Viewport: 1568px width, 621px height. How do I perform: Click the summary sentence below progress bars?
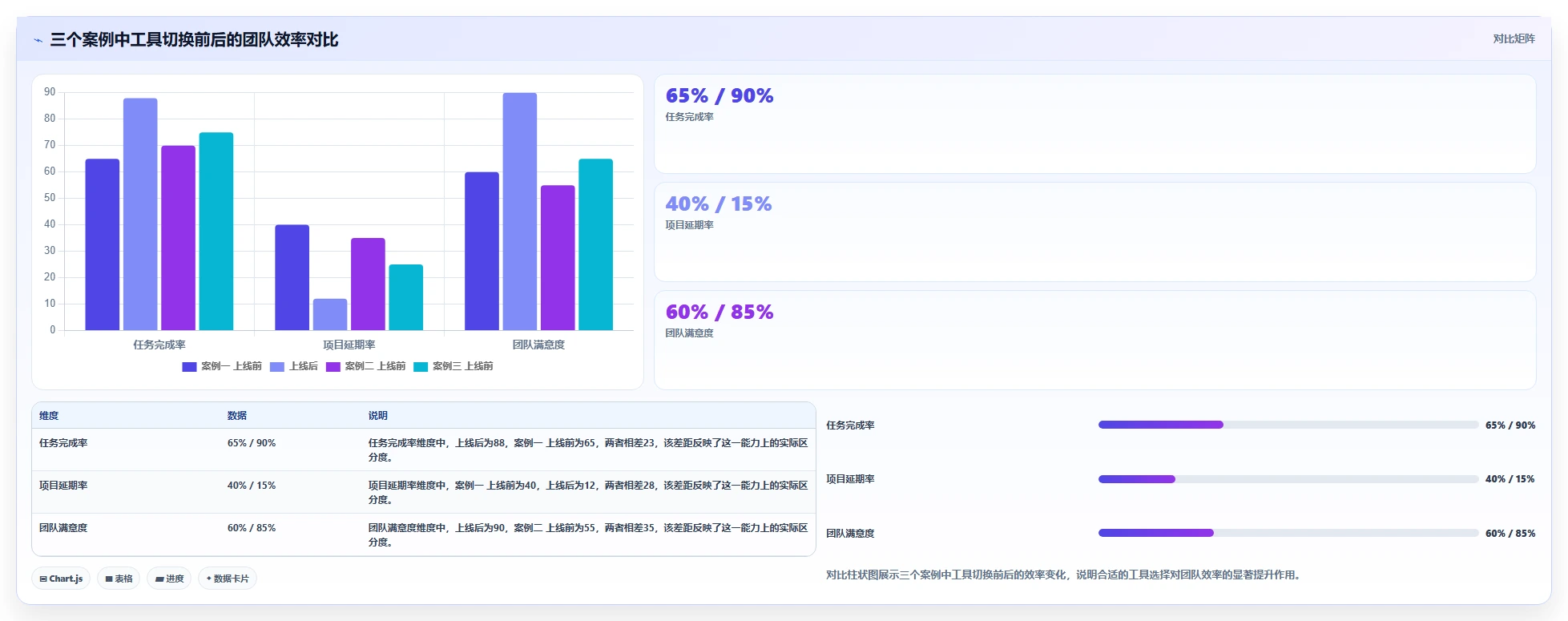tap(1065, 575)
